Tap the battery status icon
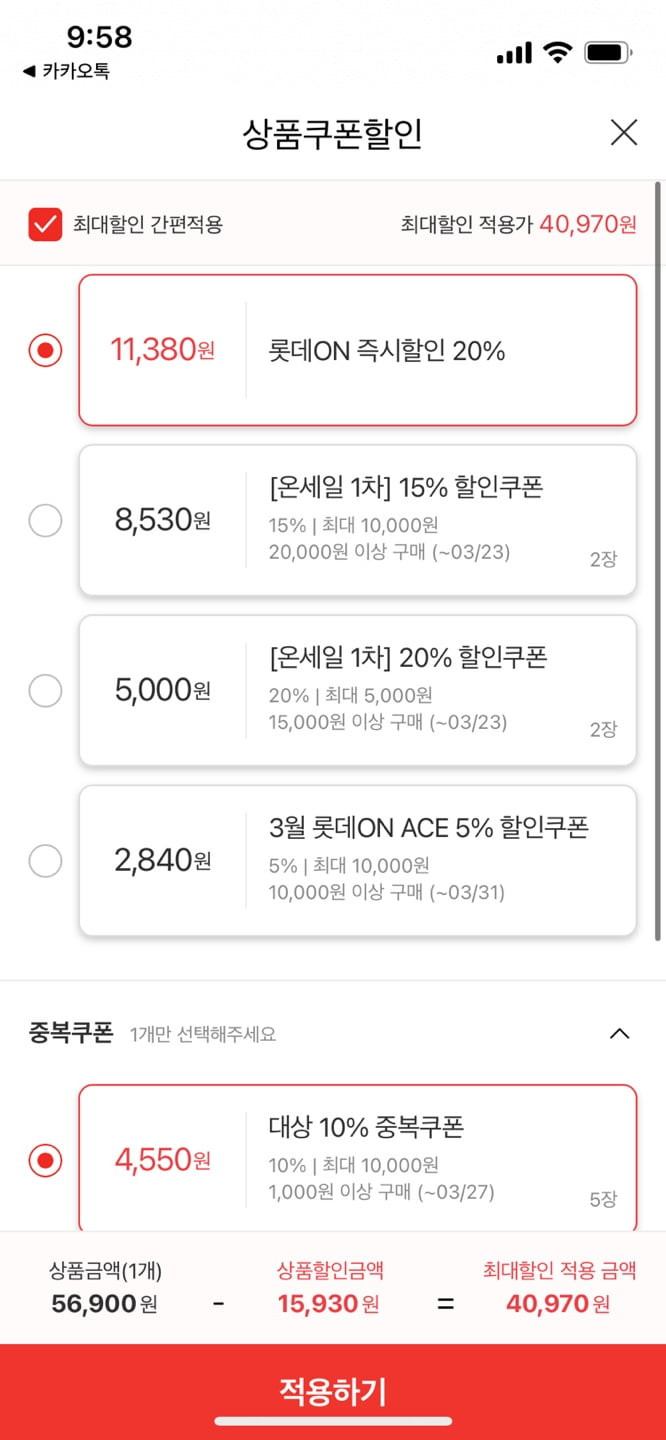The width and height of the screenshot is (666, 1440). click(x=608, y=52)
